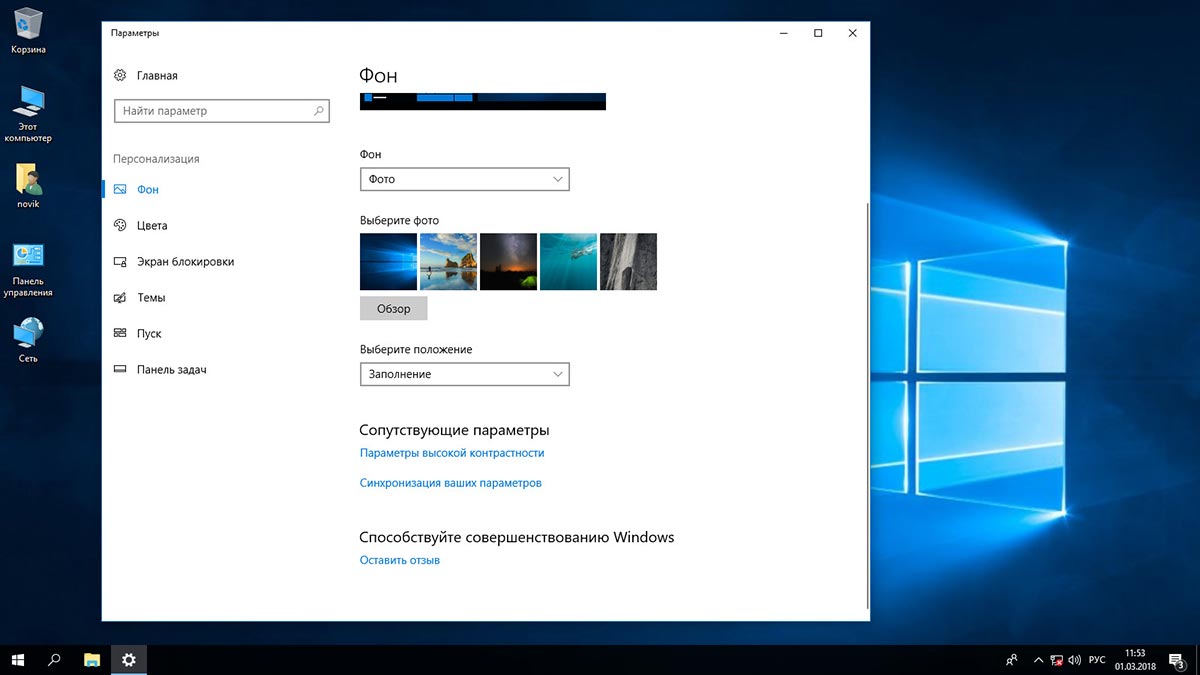Go to Цвета personalization section

coord(152,225)
